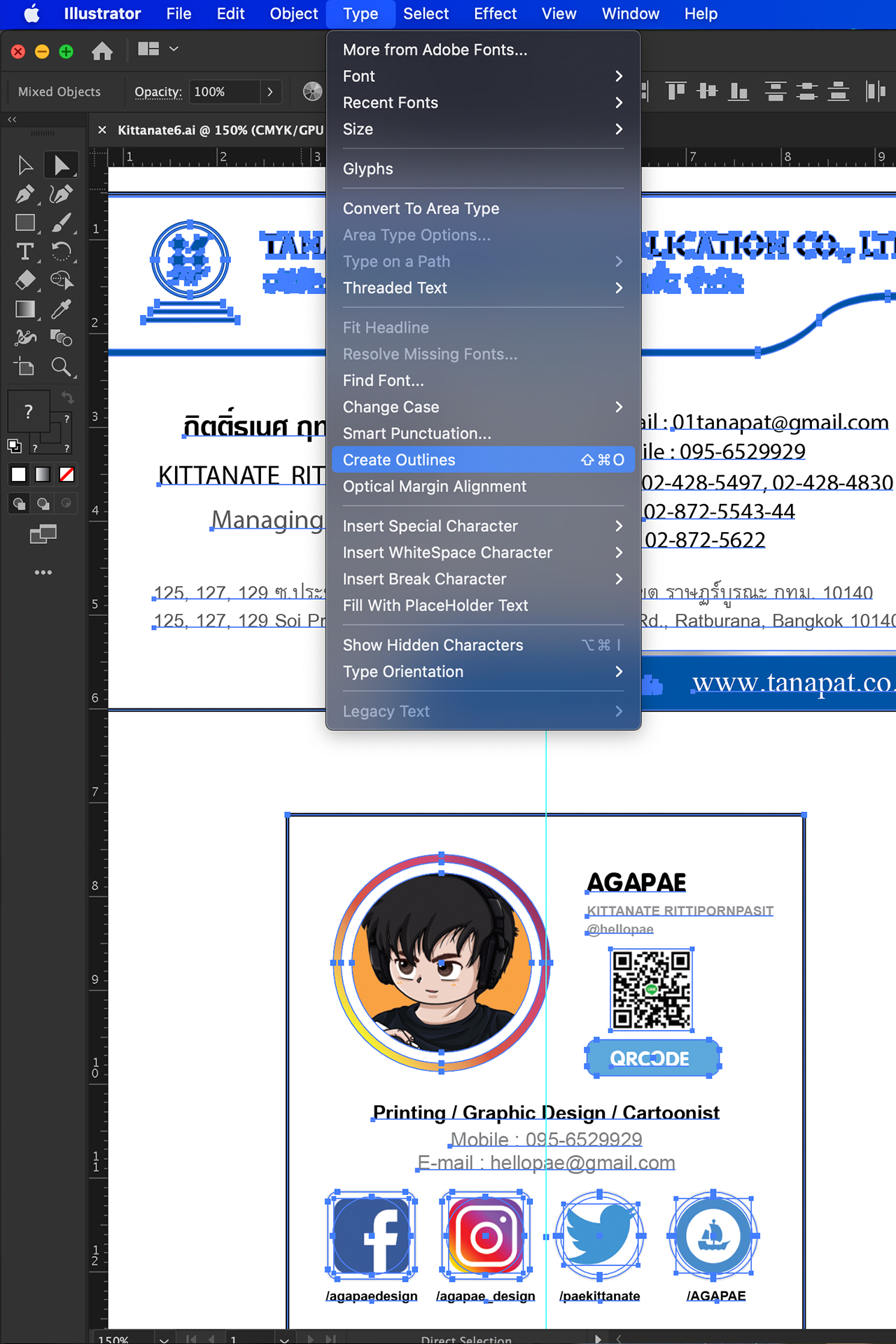The width and height of the screenshot is (896, 1344).
Task: Open the Object menu in menu bar
Action: [x=293, y=14]
